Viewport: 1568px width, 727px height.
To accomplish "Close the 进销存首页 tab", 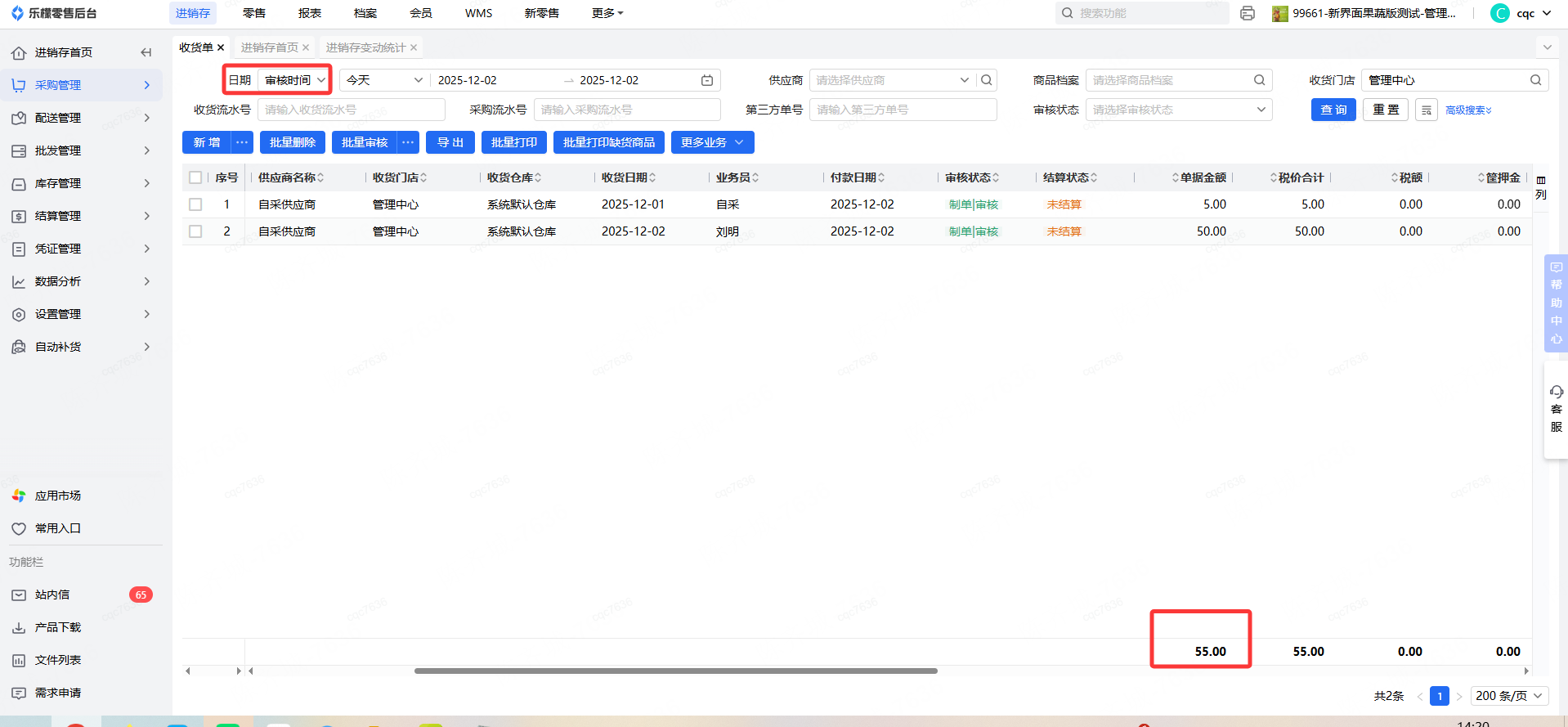I will (306, 47).
